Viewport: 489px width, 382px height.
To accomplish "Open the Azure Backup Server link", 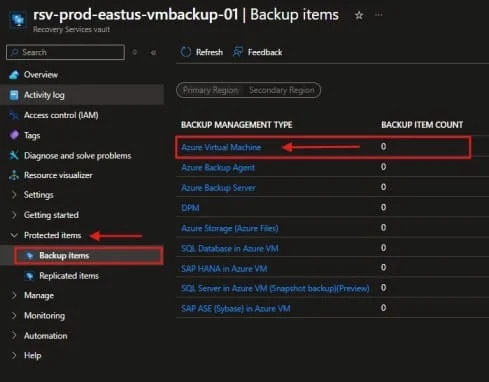I will (218, 188).
